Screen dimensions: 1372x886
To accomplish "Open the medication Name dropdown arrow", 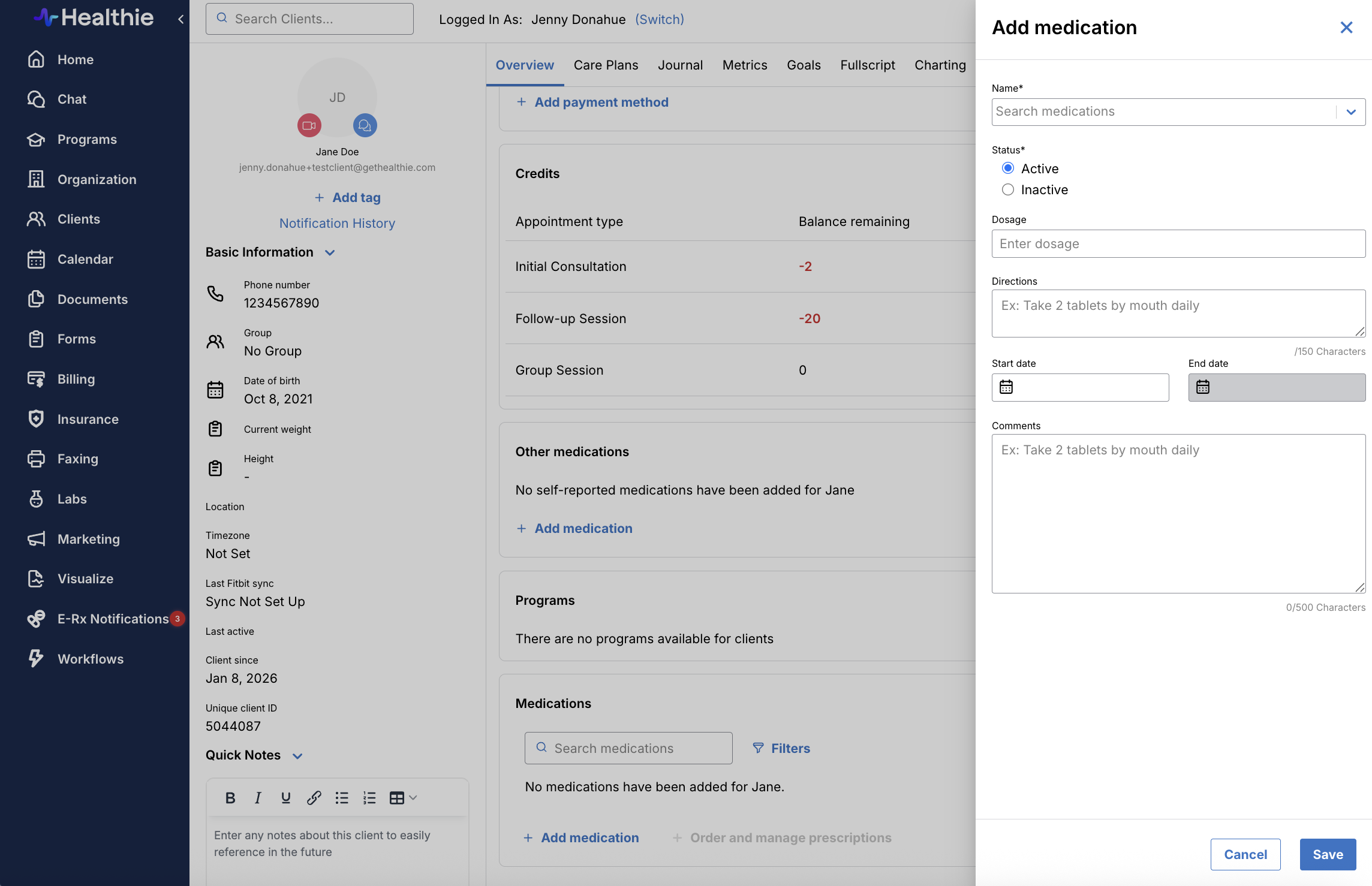I will click(1350, 112).
